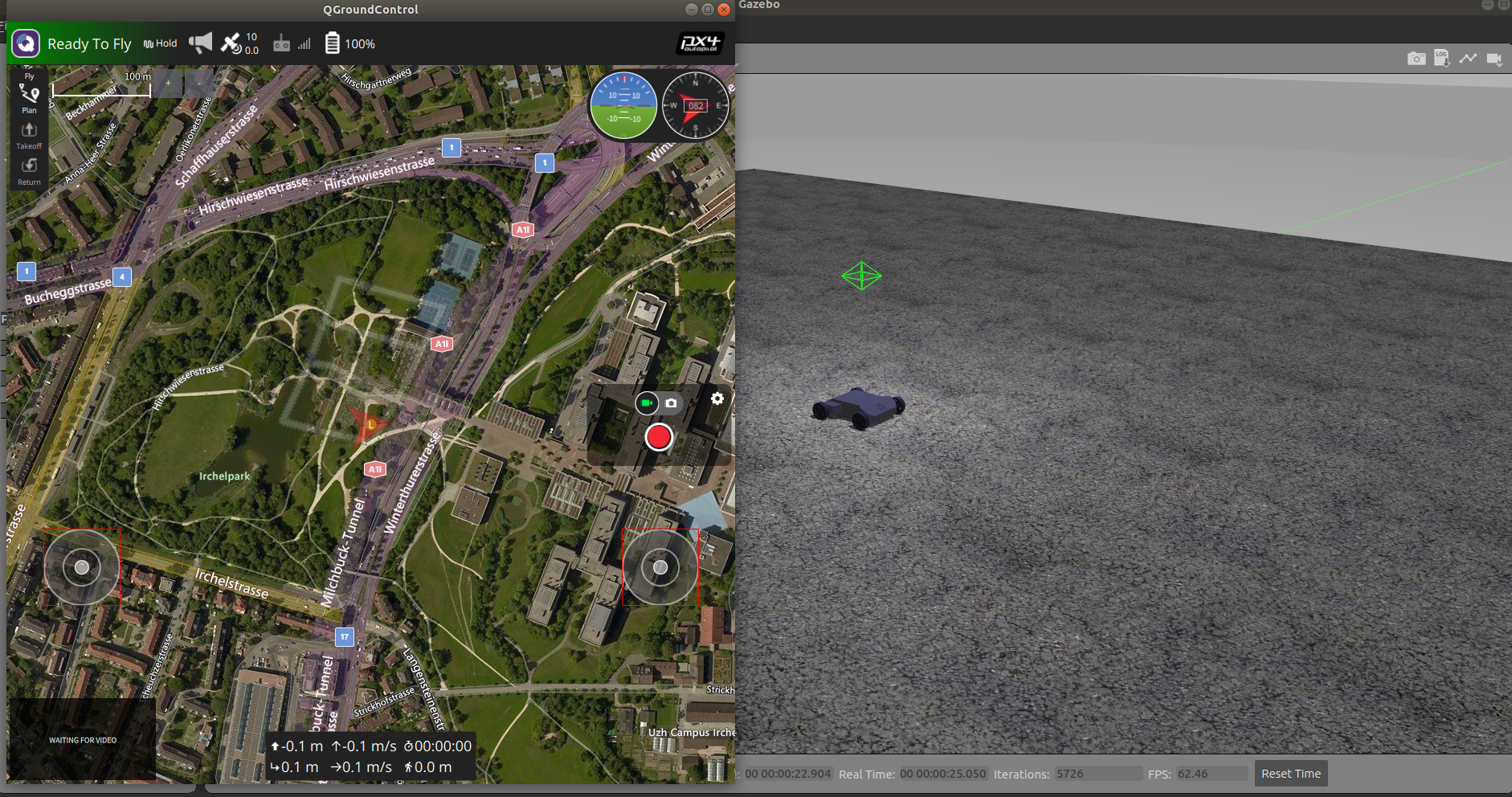Click Gazebo simulation time value 00:00:22.904

click(787, 774)
